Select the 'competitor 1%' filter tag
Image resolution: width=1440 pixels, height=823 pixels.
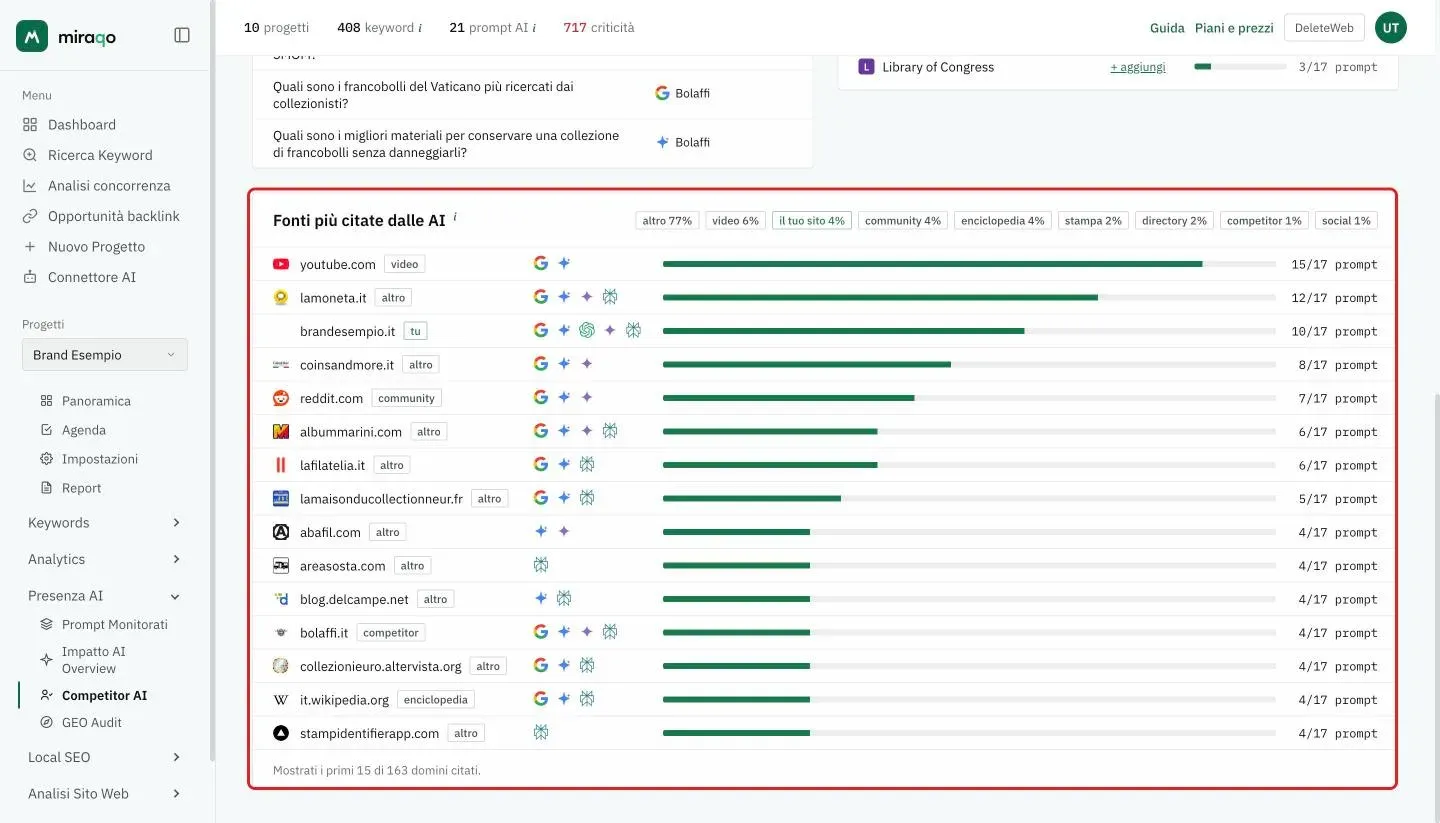[1264, 220]
